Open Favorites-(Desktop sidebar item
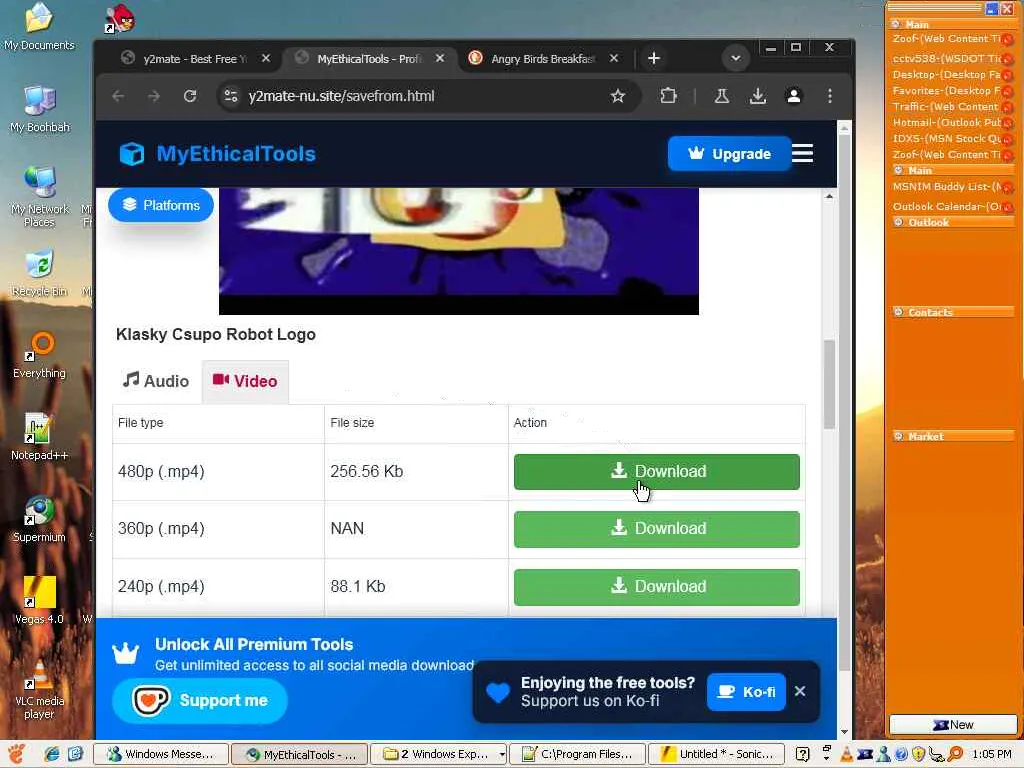 click(947, 91)
